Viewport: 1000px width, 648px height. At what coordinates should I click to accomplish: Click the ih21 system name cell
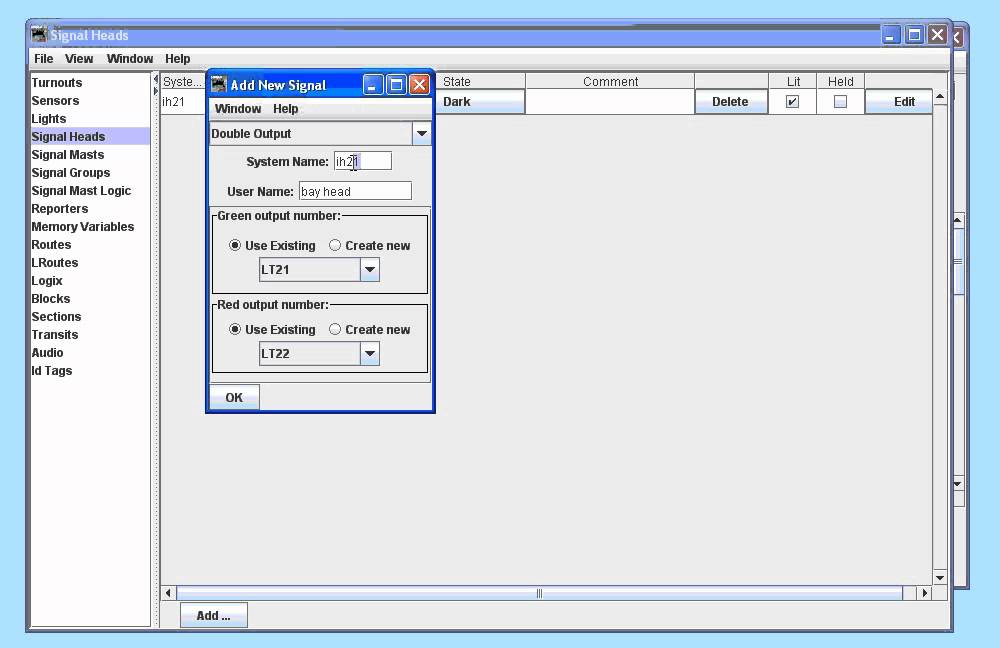click(183, 101)
